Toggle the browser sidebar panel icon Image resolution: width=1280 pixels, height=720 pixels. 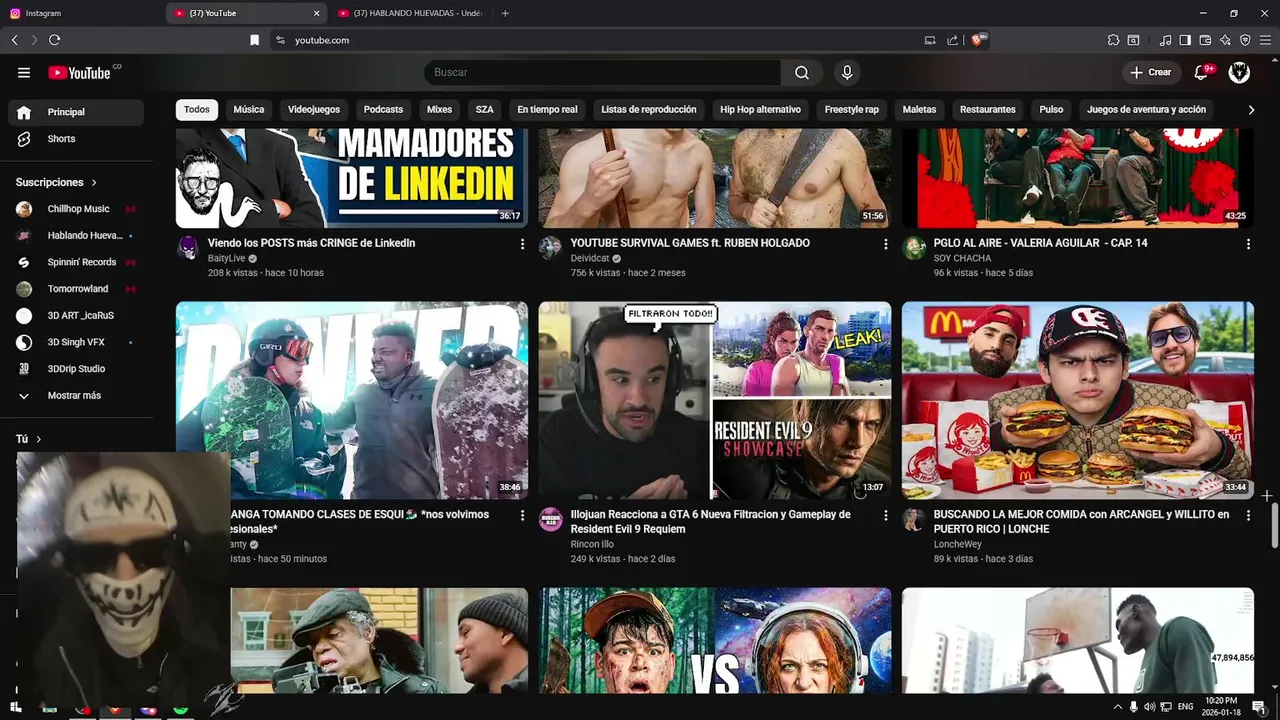click(x=1185, y=40)
